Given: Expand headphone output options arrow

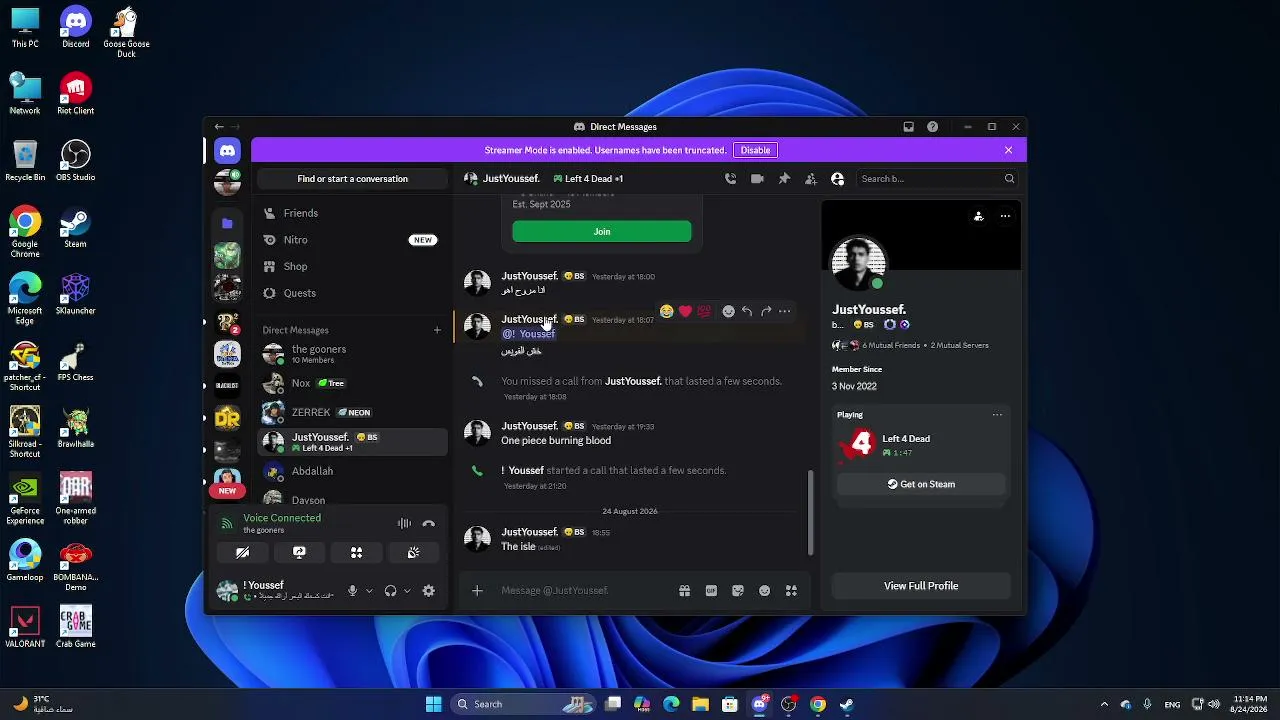Looking at the screenshot, I should pos(407,591).
